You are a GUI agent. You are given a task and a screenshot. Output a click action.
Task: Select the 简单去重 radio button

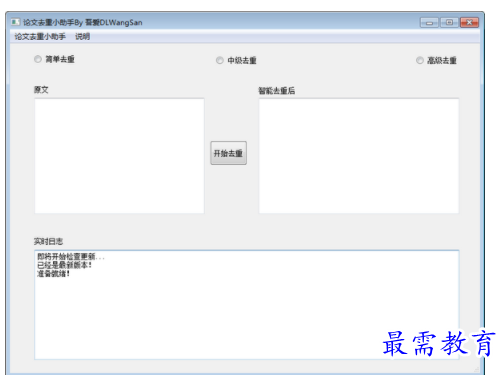click(x=54, y=59)
